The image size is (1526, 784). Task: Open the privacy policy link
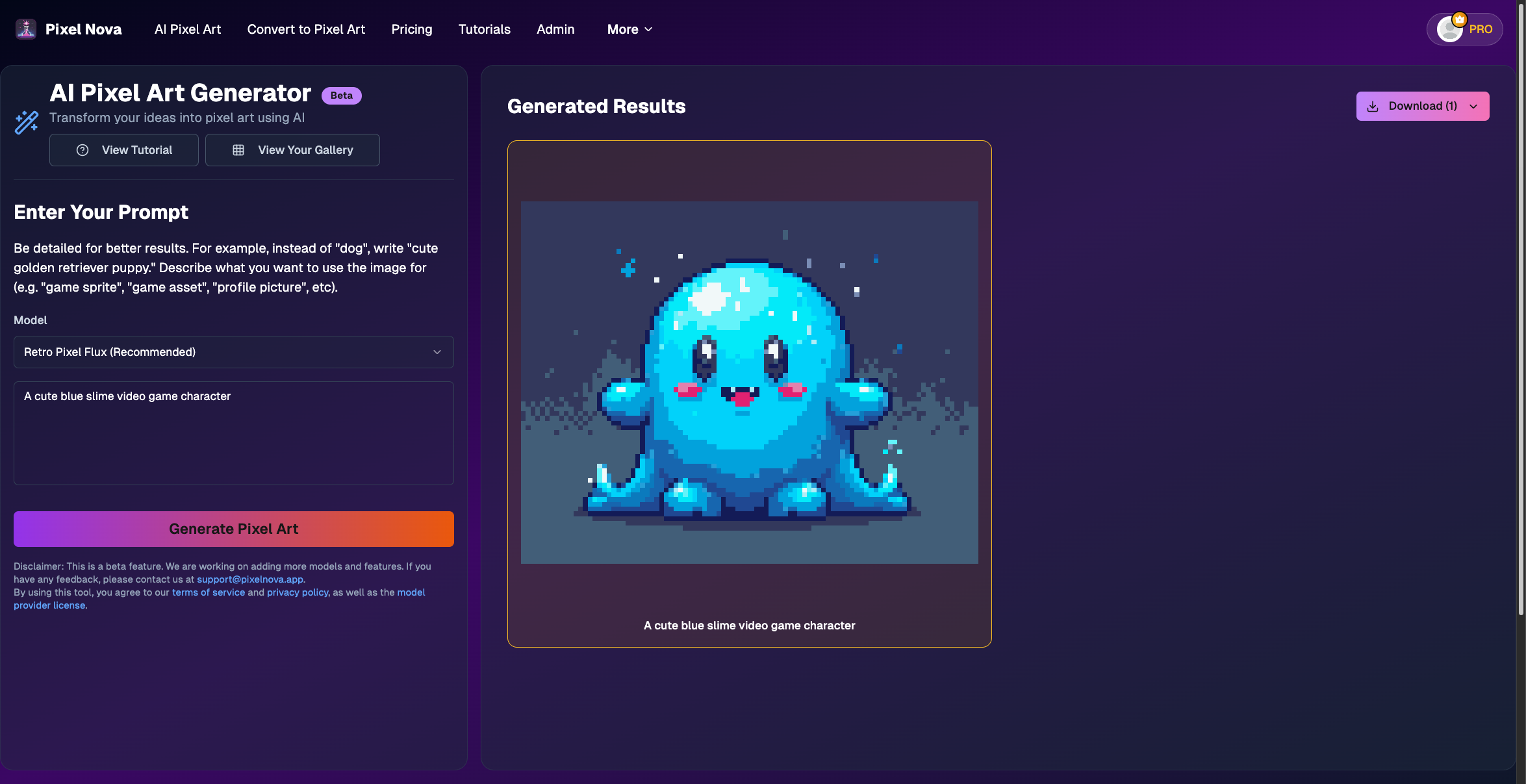[x=298, y=592]
